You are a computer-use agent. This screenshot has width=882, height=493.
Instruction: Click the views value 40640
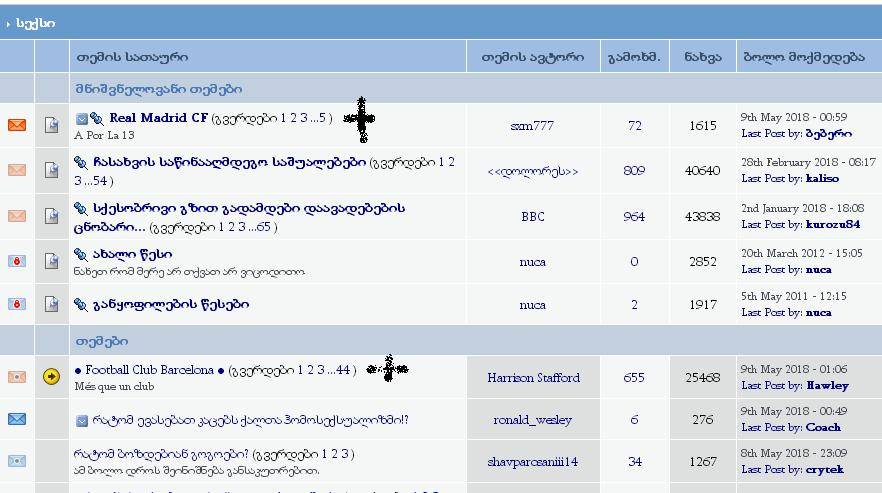tap(703, 171)
